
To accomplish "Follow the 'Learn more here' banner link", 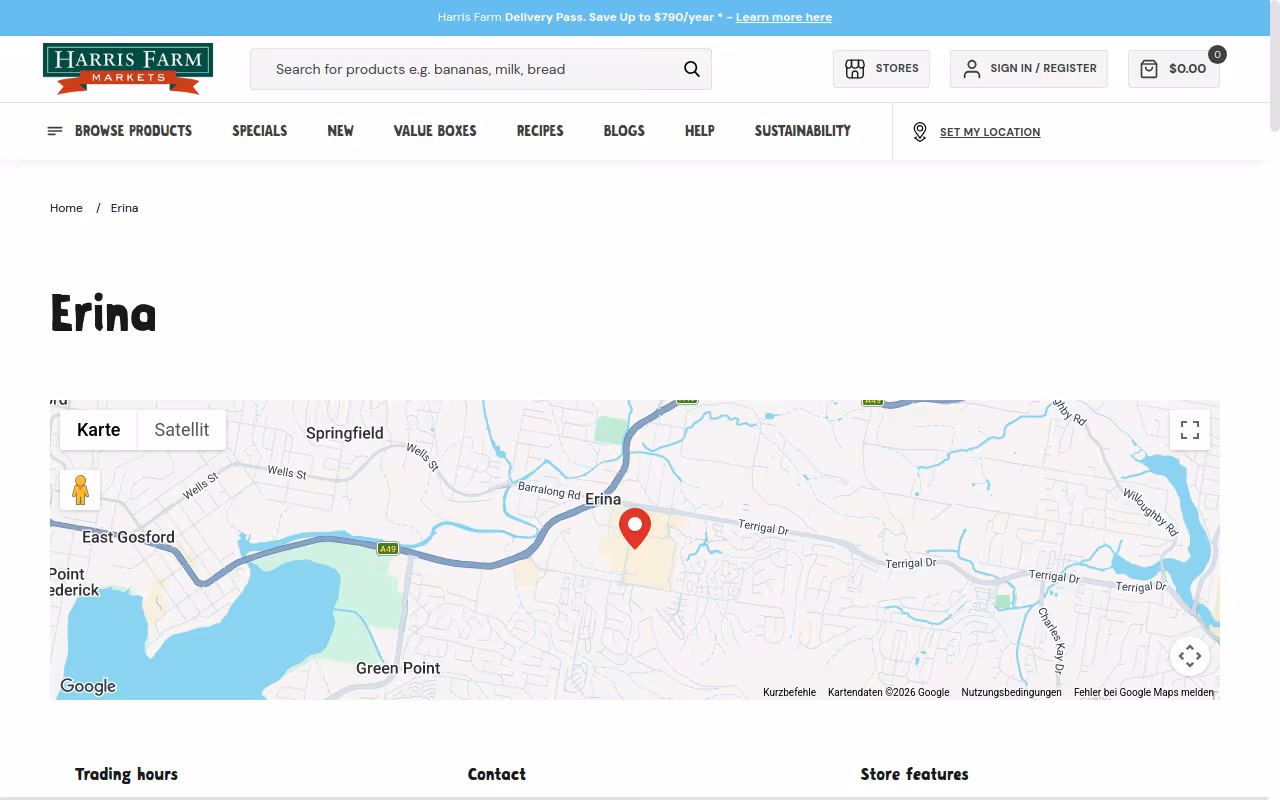I will [784, 17].
